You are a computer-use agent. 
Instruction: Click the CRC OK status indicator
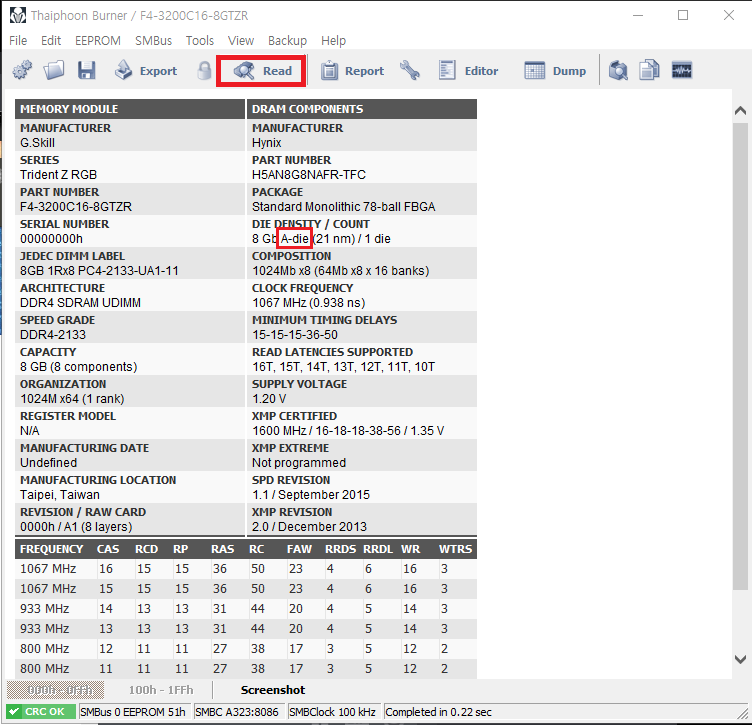[x=41, y=712]
